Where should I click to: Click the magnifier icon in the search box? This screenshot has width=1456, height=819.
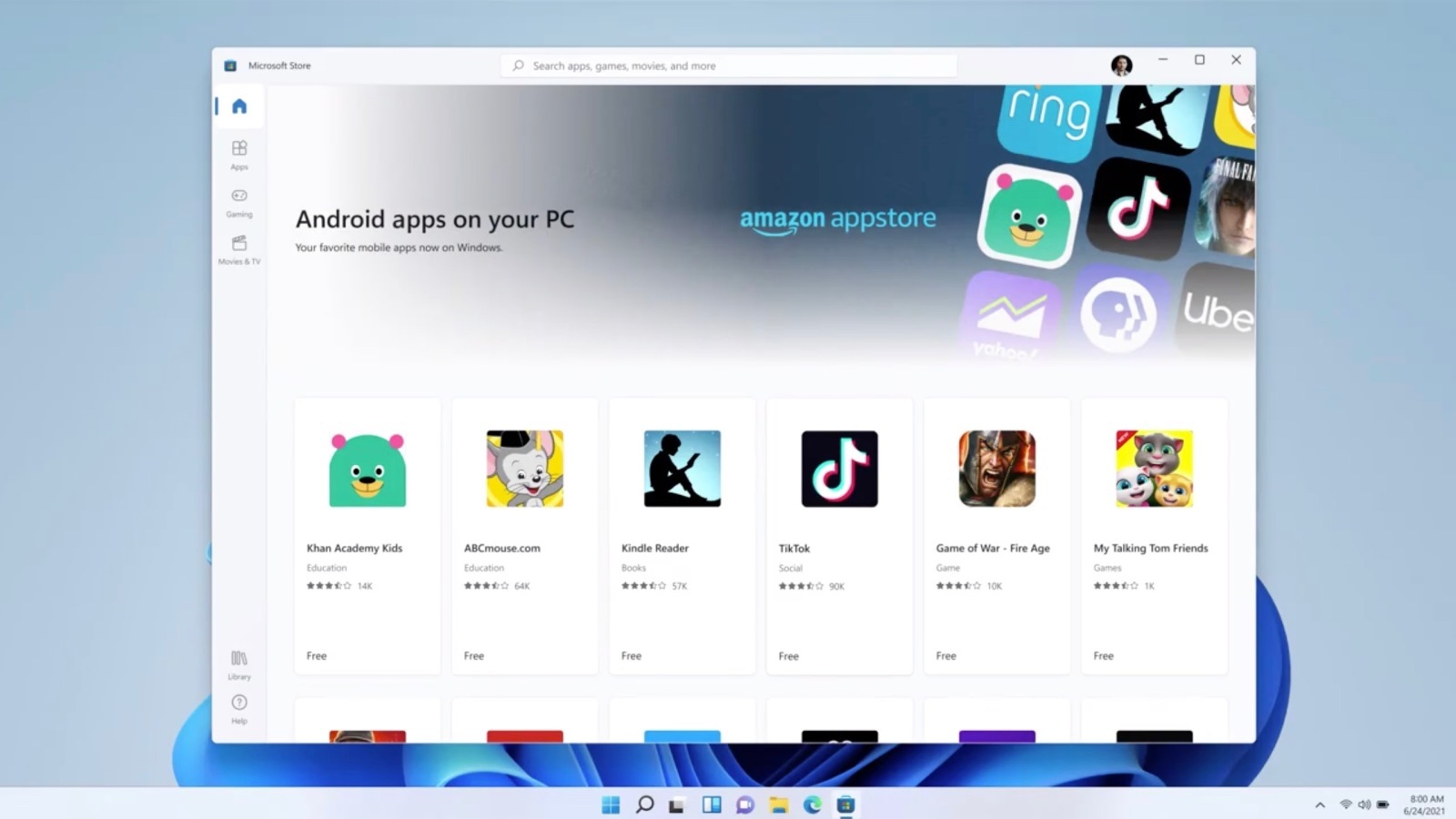[518, 66]
